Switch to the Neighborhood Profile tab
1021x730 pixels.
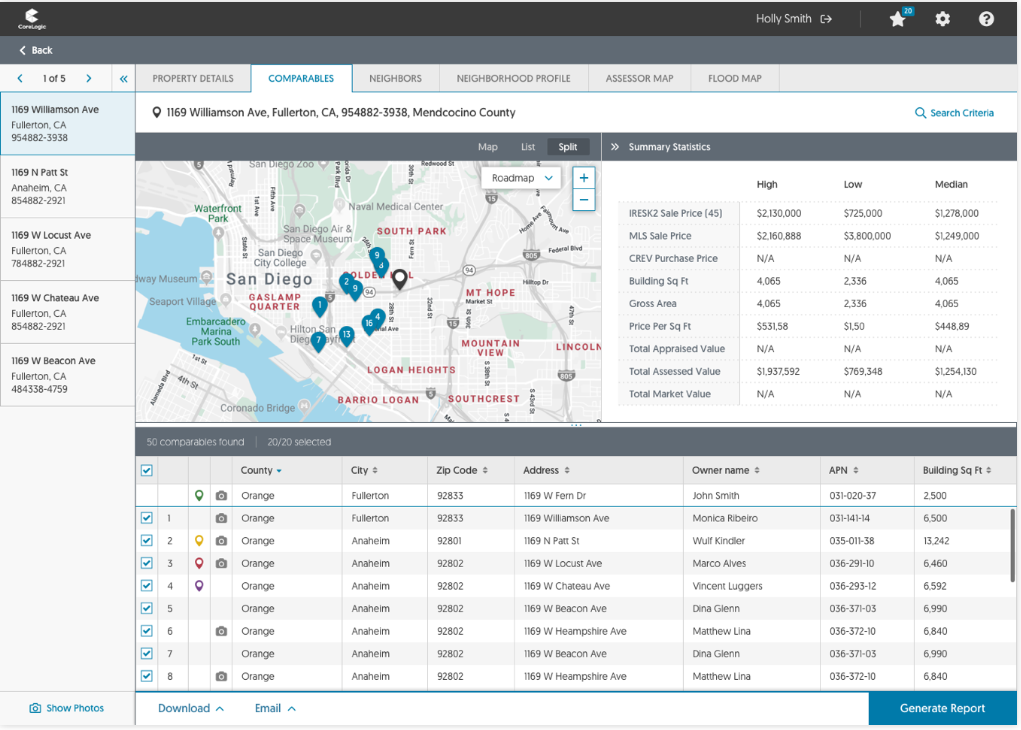click(513, 78)
